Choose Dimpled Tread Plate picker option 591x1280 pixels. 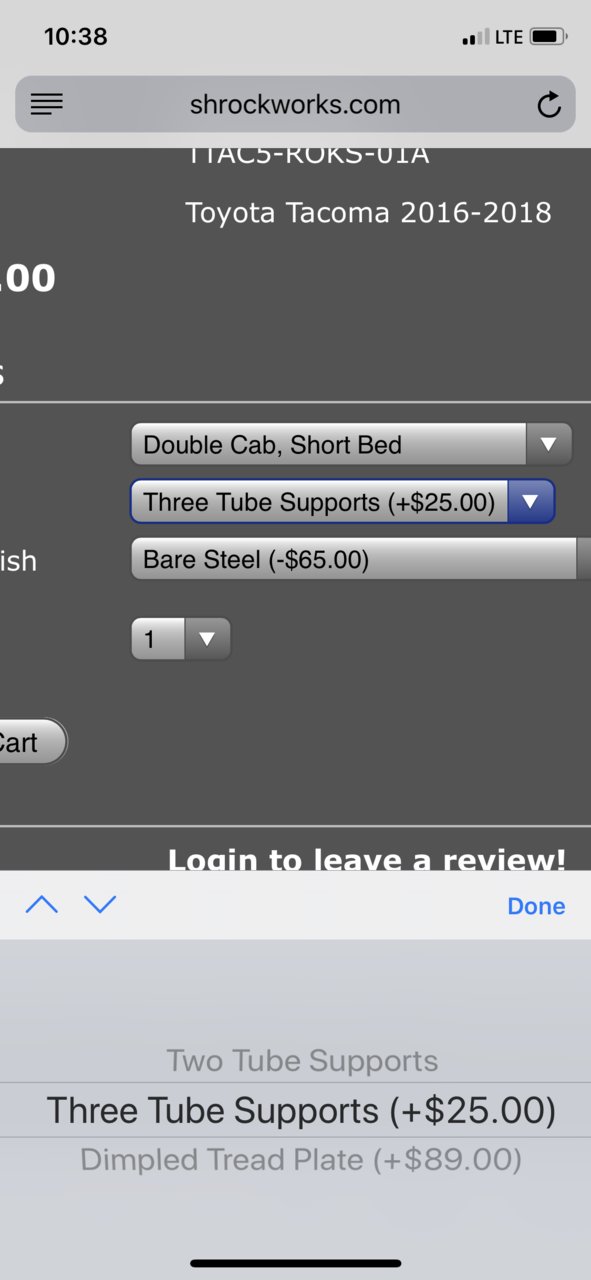click(x=301, y=1160)
